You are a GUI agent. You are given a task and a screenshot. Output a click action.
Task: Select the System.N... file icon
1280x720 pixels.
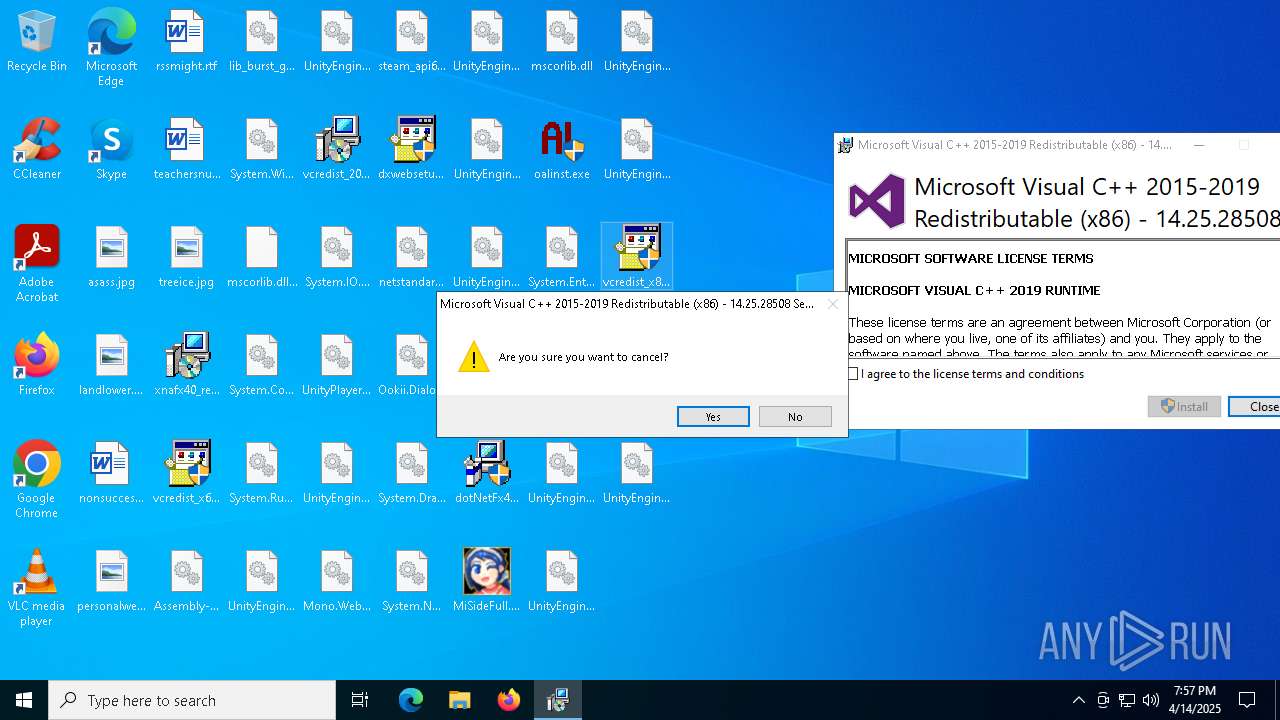pyautogui.click(x=411, y=582)
